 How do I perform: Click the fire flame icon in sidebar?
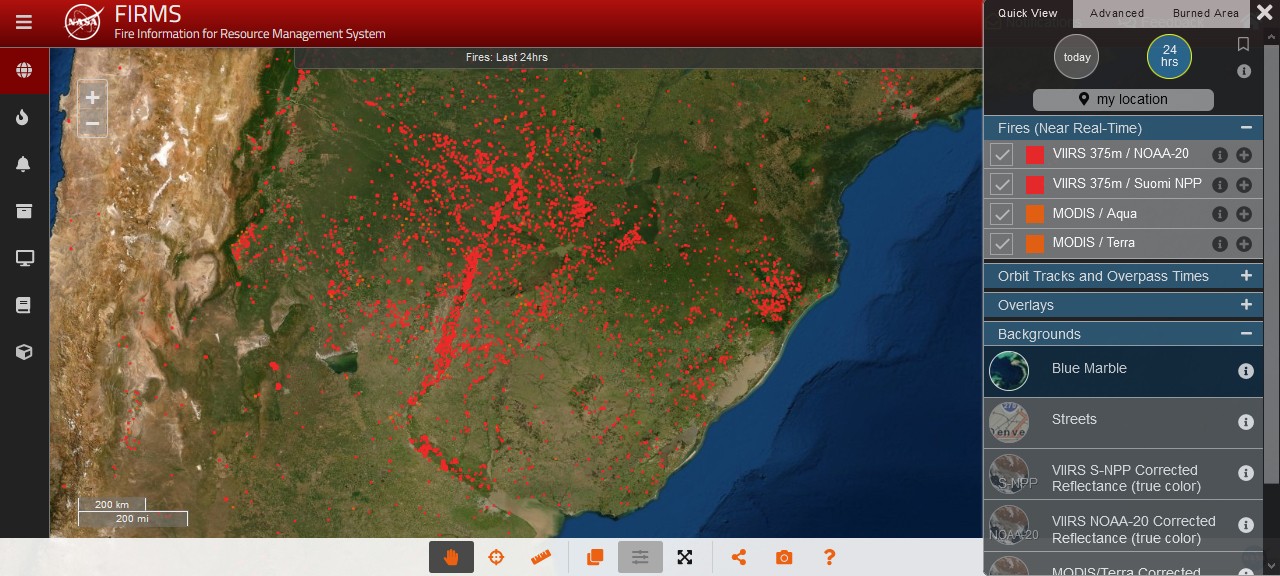(24, 117)
